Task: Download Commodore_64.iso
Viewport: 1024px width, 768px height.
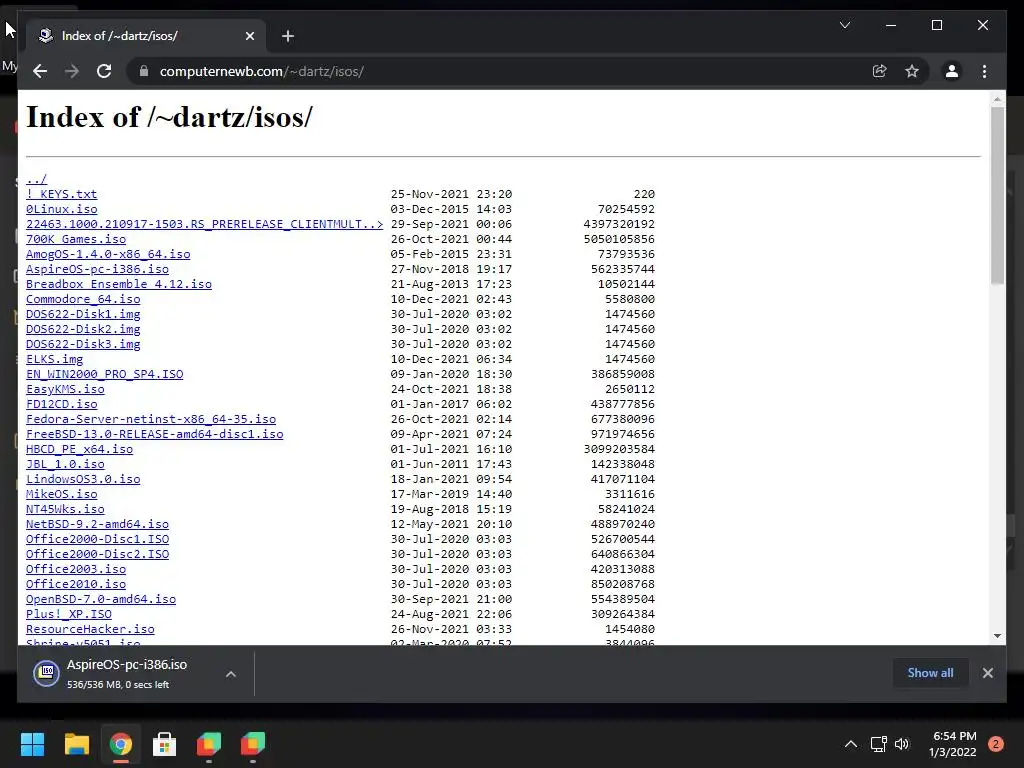Action: point(83,299)
